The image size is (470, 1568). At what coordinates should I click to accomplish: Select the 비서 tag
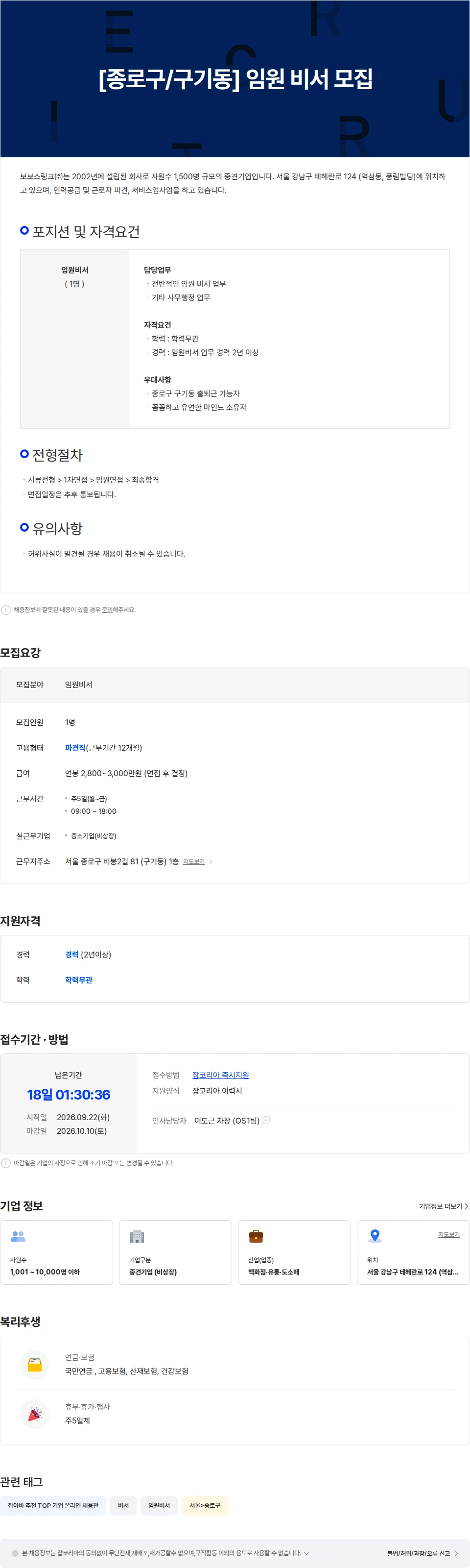pos(123,1505)
